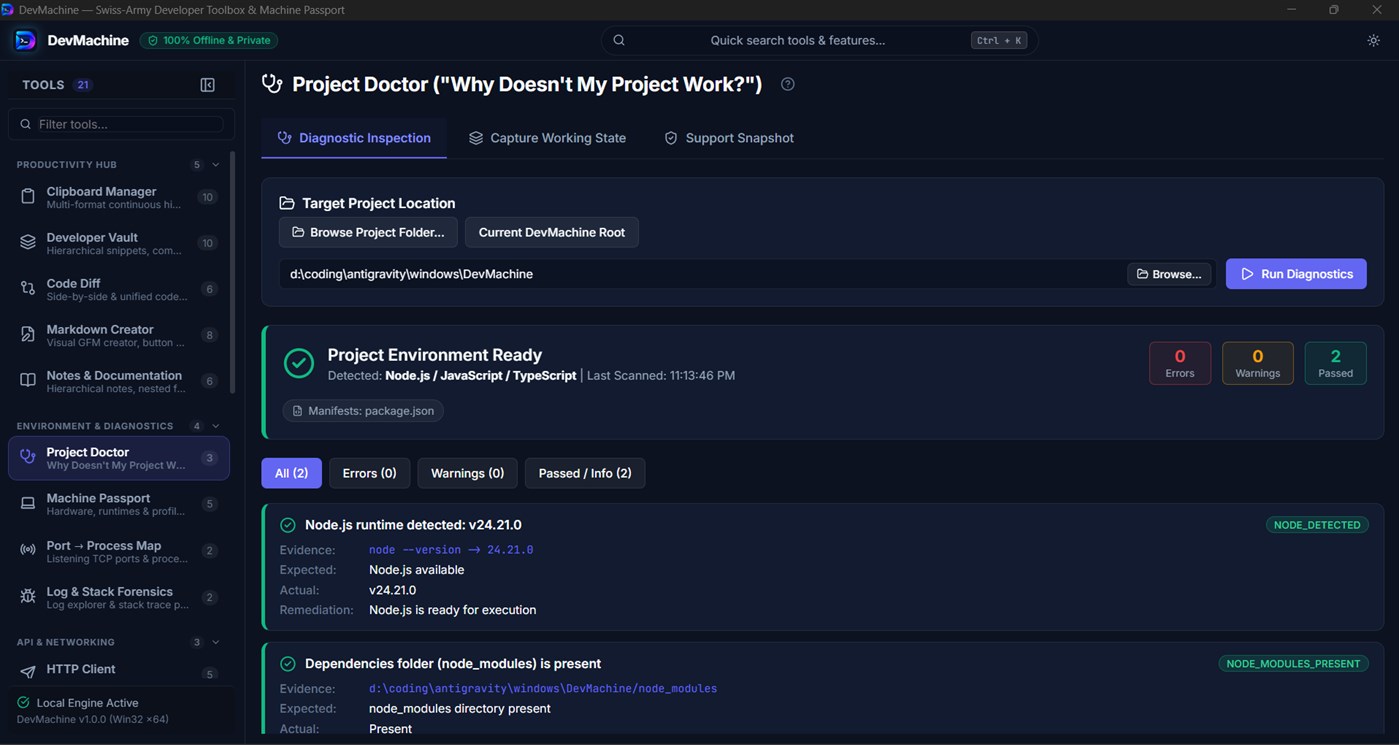
Task: Filter results by Warnings (0)
Action: click(x=467, y=473)
